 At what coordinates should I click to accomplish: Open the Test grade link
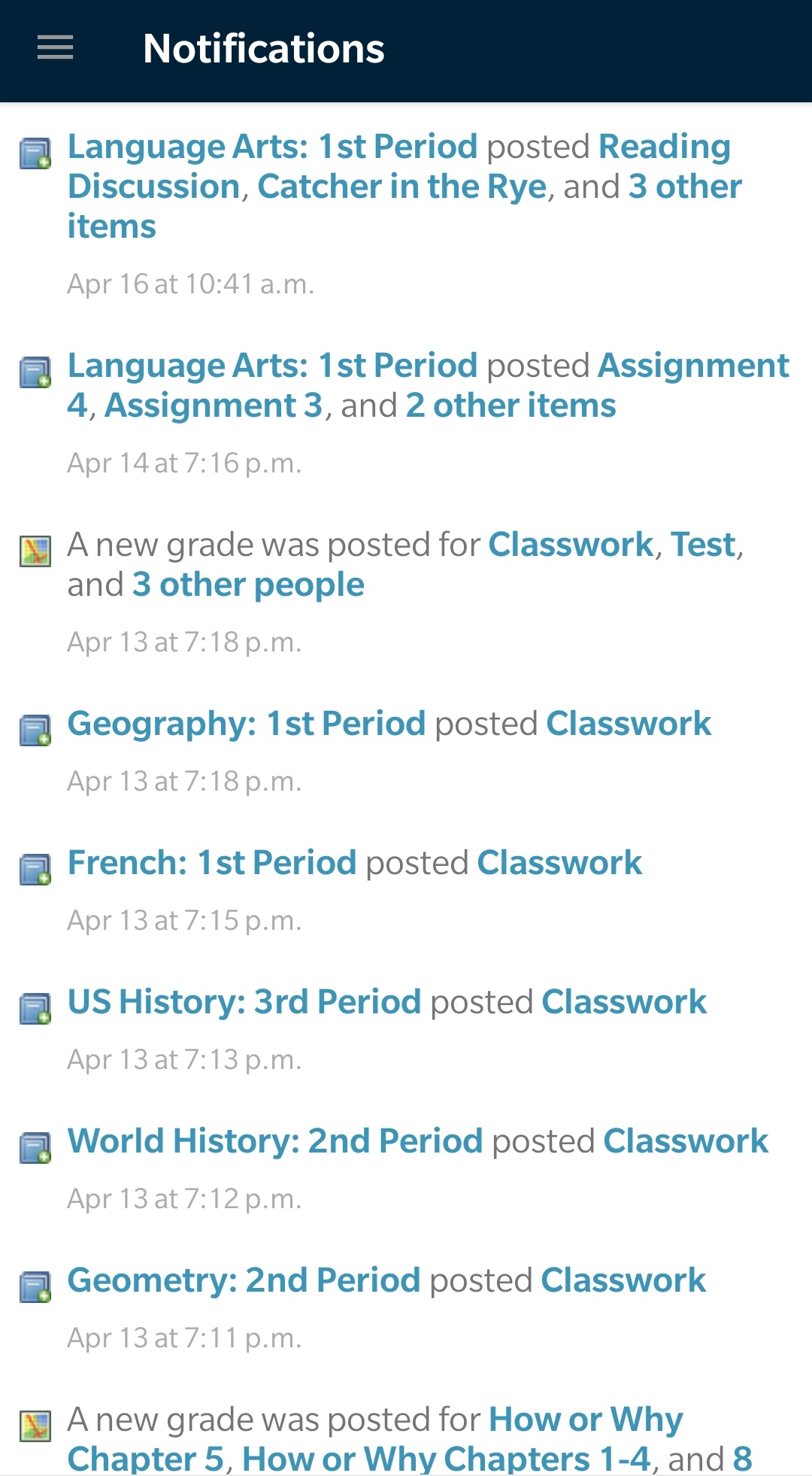point(702,545)
